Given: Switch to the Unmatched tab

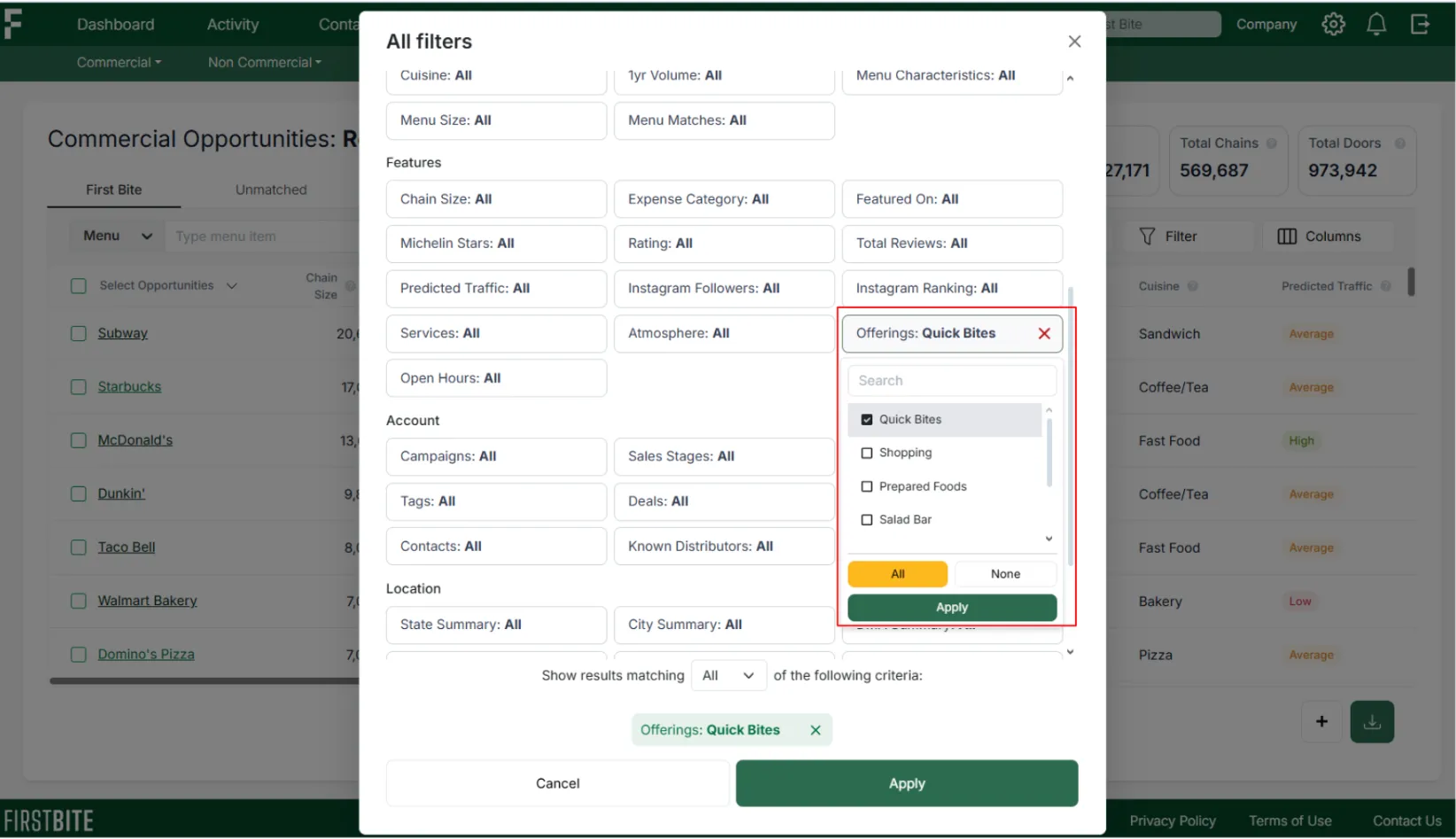Looking at the screenshot, I should click(271, 190).
